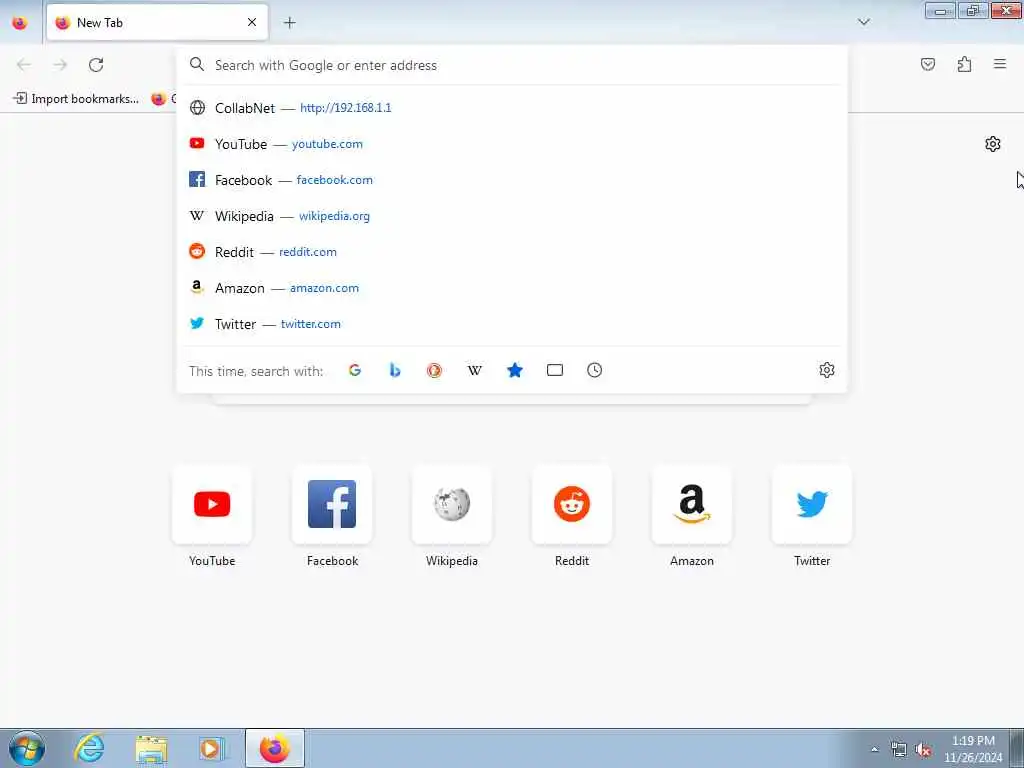Reload the current page
Image resolution: width=1024 pixels, height=768 pixels.
(x=96, y=65)
